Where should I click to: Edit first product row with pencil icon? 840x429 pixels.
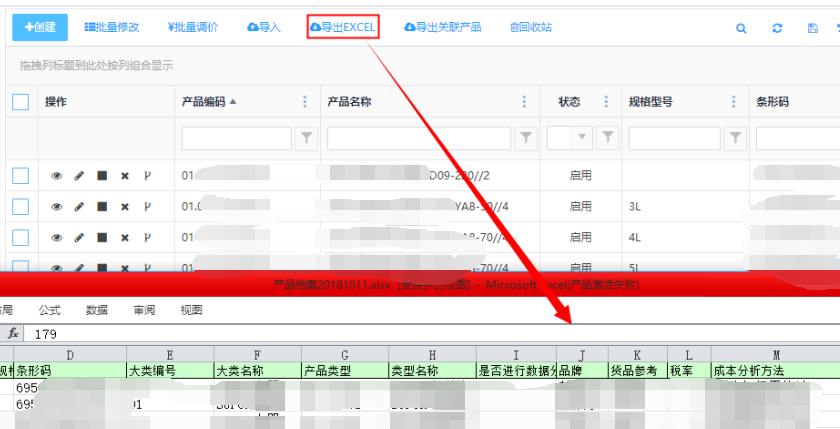[x=79, y=176]
